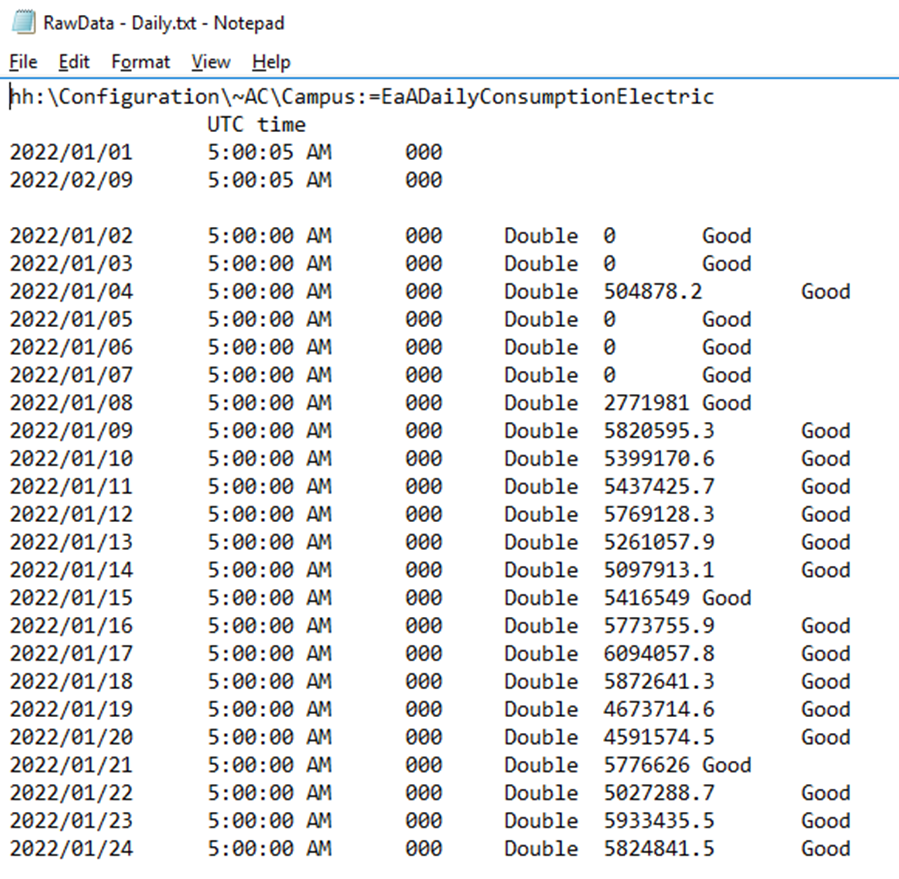Click the date 2022/01/24
Viewport: 899px width, 879px height.
pyautogui.click(x=71, y=849)
